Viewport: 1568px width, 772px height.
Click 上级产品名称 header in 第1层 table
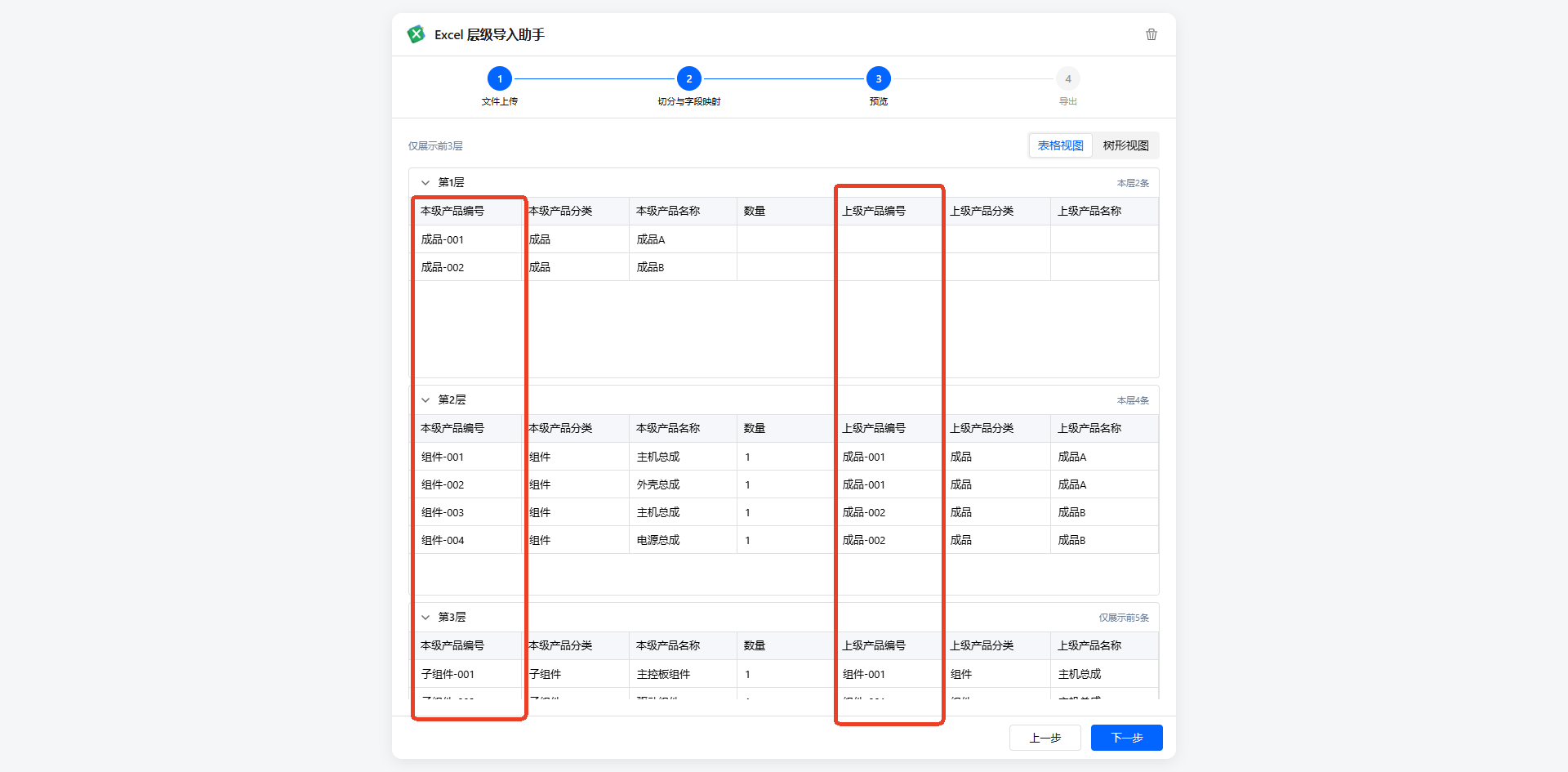point(1089,211)
